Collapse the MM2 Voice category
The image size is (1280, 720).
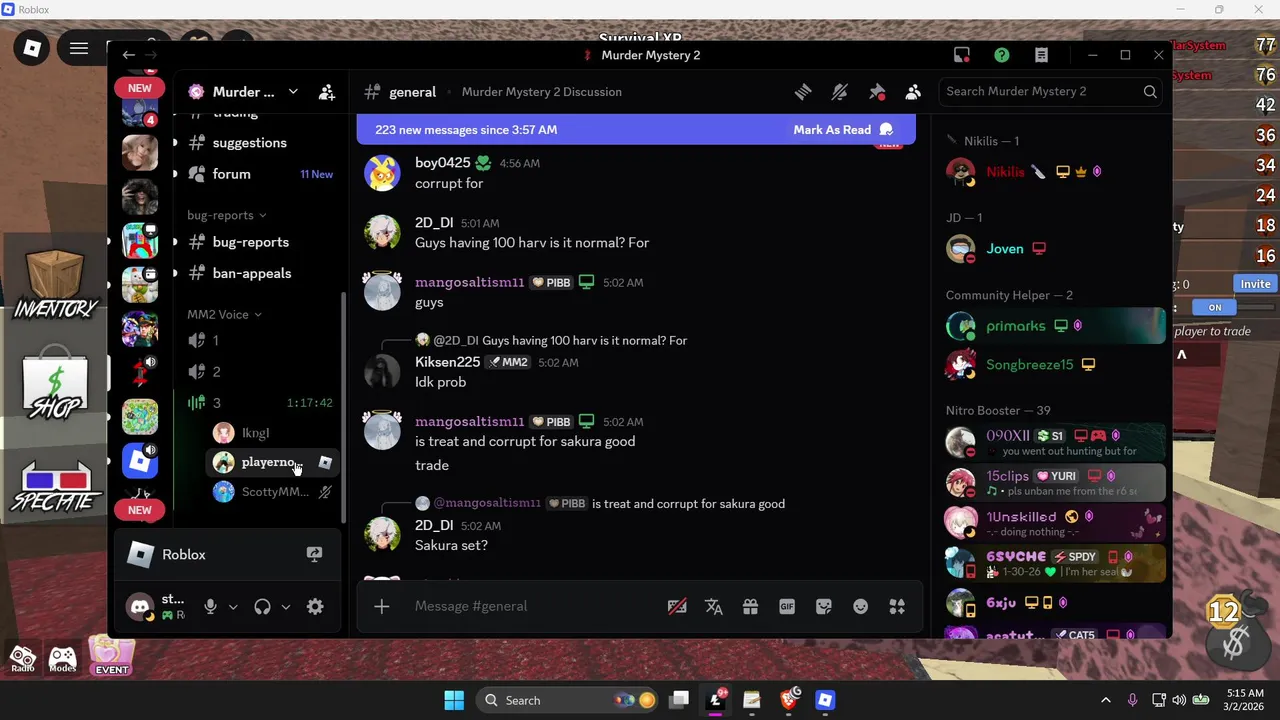coord(224,314)
